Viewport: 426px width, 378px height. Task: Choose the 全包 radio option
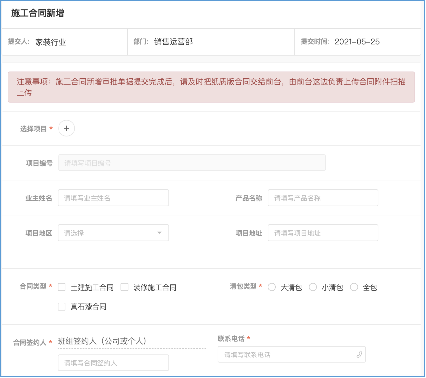click(354, 287)
